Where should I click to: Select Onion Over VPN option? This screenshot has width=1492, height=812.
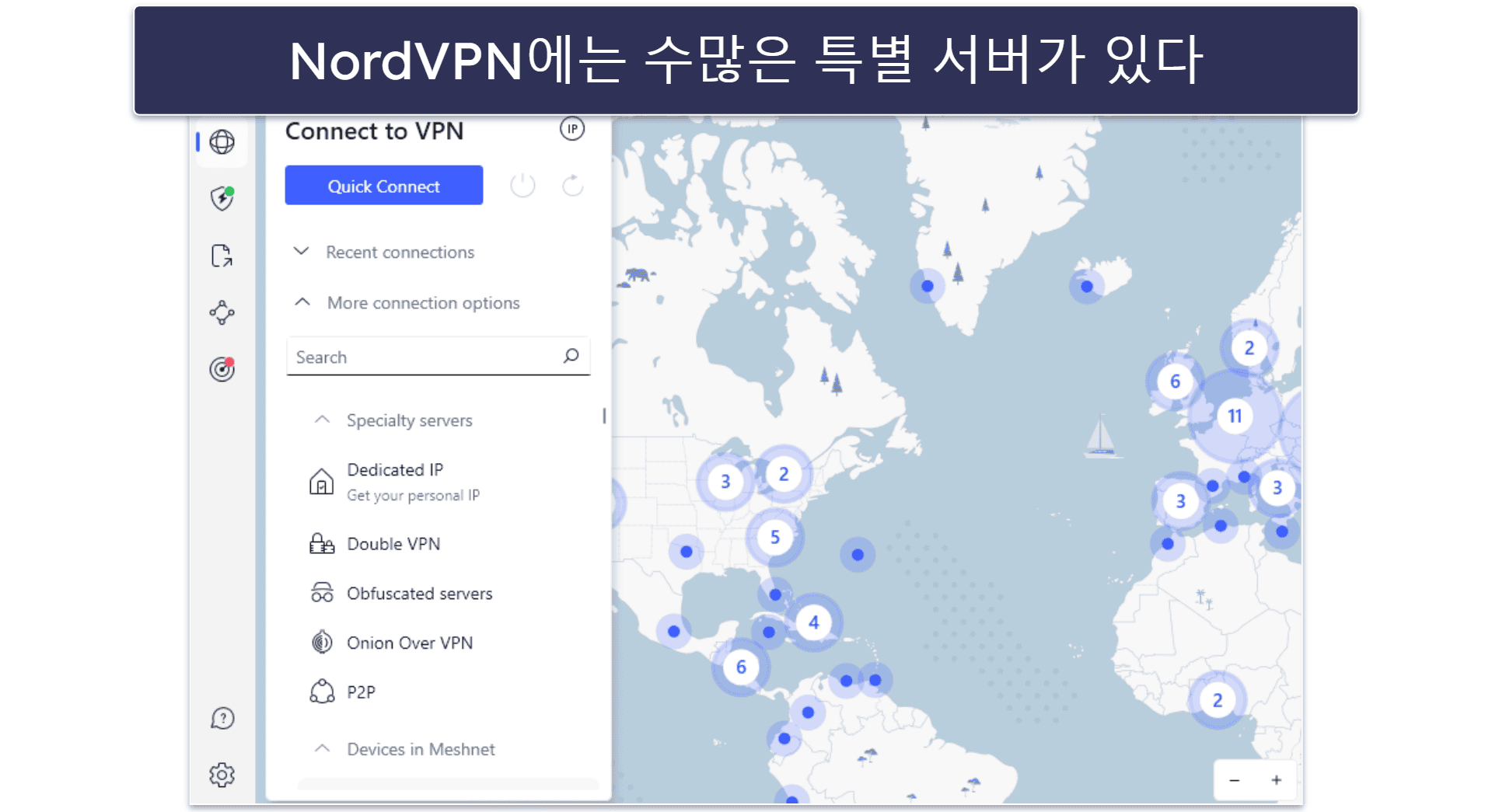click(410, 643)
